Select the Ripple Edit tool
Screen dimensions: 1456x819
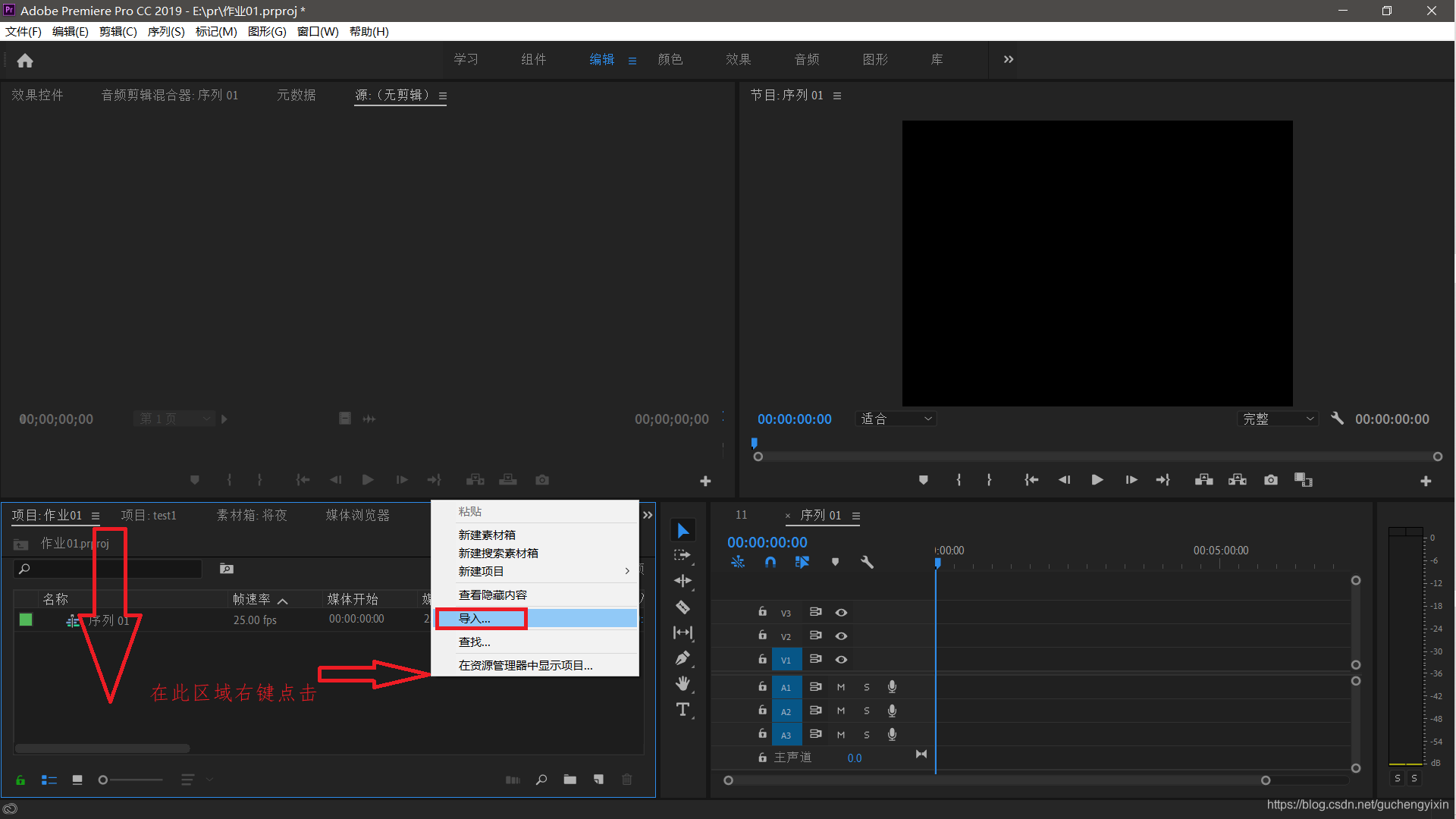(x=682, y=581)
